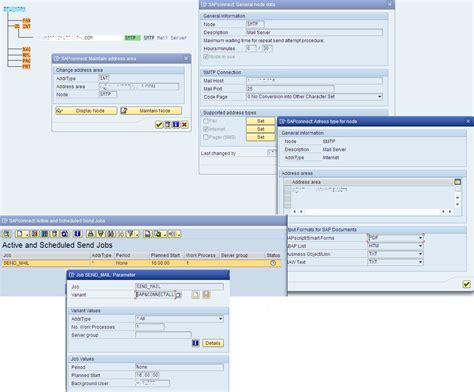Toggle the Fax address type checkbox
The height and width of the screenshot is (392, 474).
tap(206, 121)
